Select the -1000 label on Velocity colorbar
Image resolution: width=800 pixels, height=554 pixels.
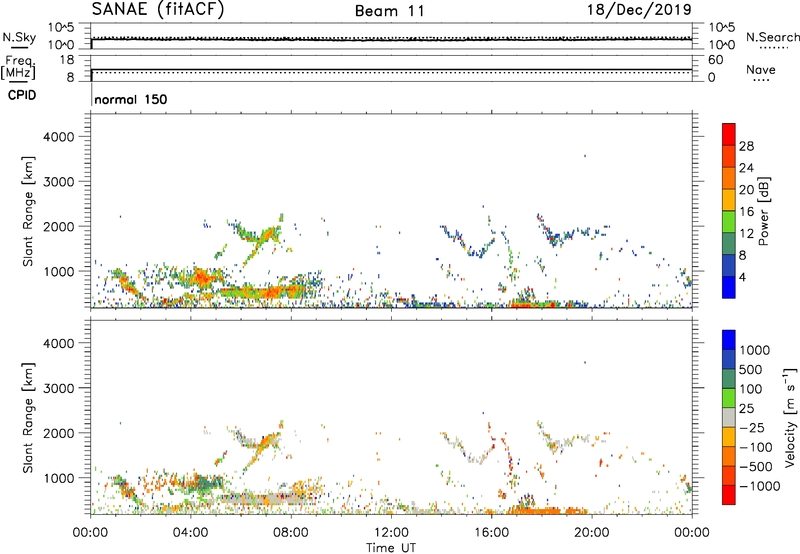pyautogui.click(x=760, y=486)
